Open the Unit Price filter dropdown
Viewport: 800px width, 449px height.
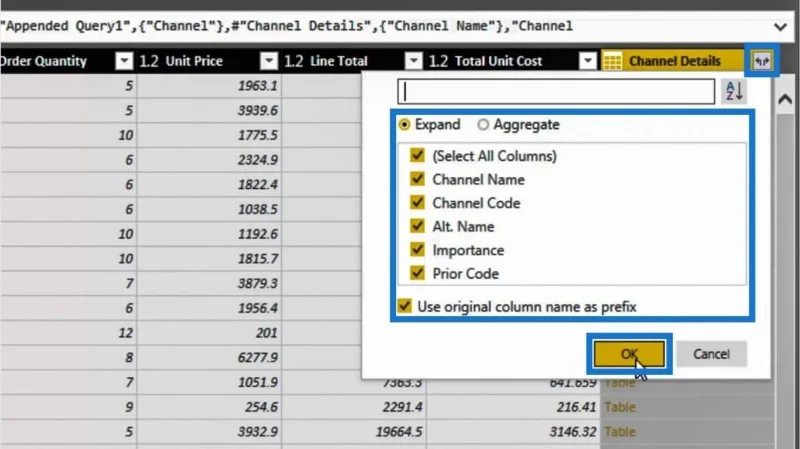click(x=269, y=61)
